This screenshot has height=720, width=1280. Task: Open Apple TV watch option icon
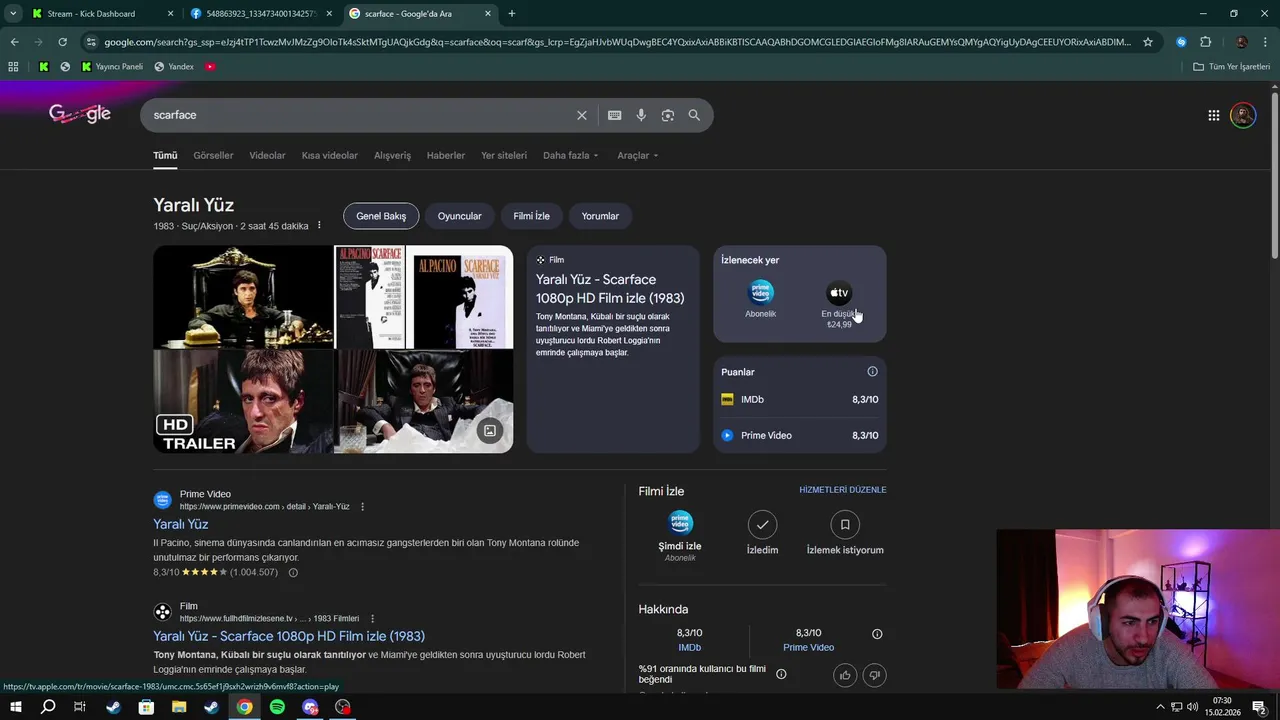[x=839, y=293]
